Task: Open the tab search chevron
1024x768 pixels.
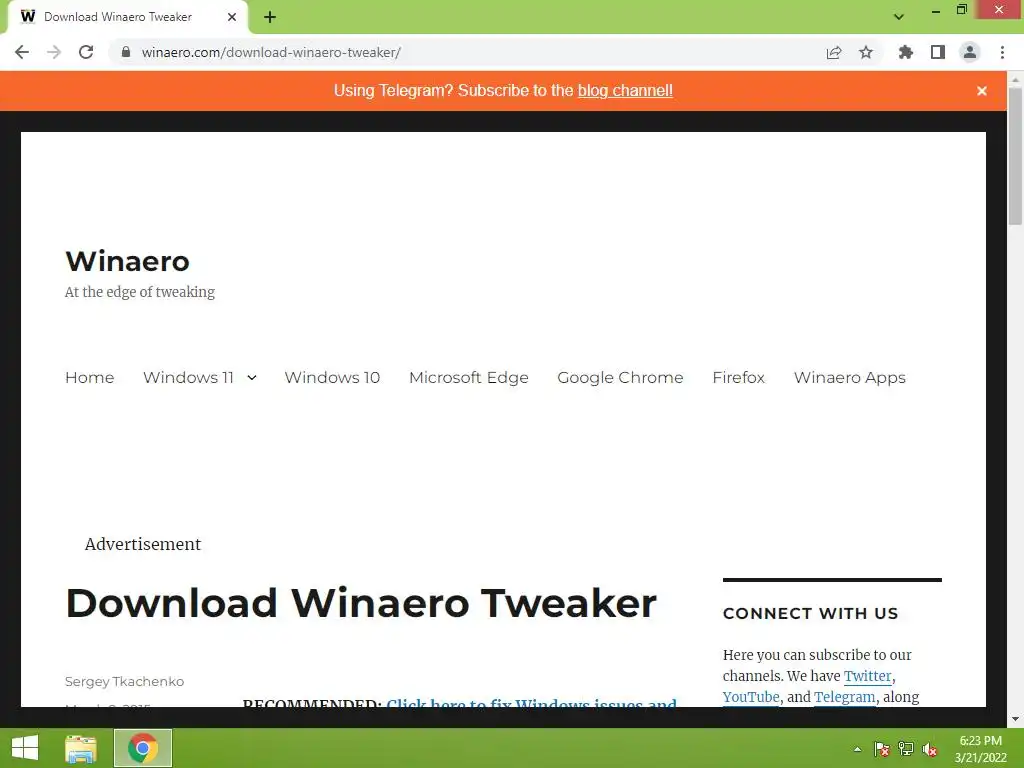Action: [x=899, y=17]
